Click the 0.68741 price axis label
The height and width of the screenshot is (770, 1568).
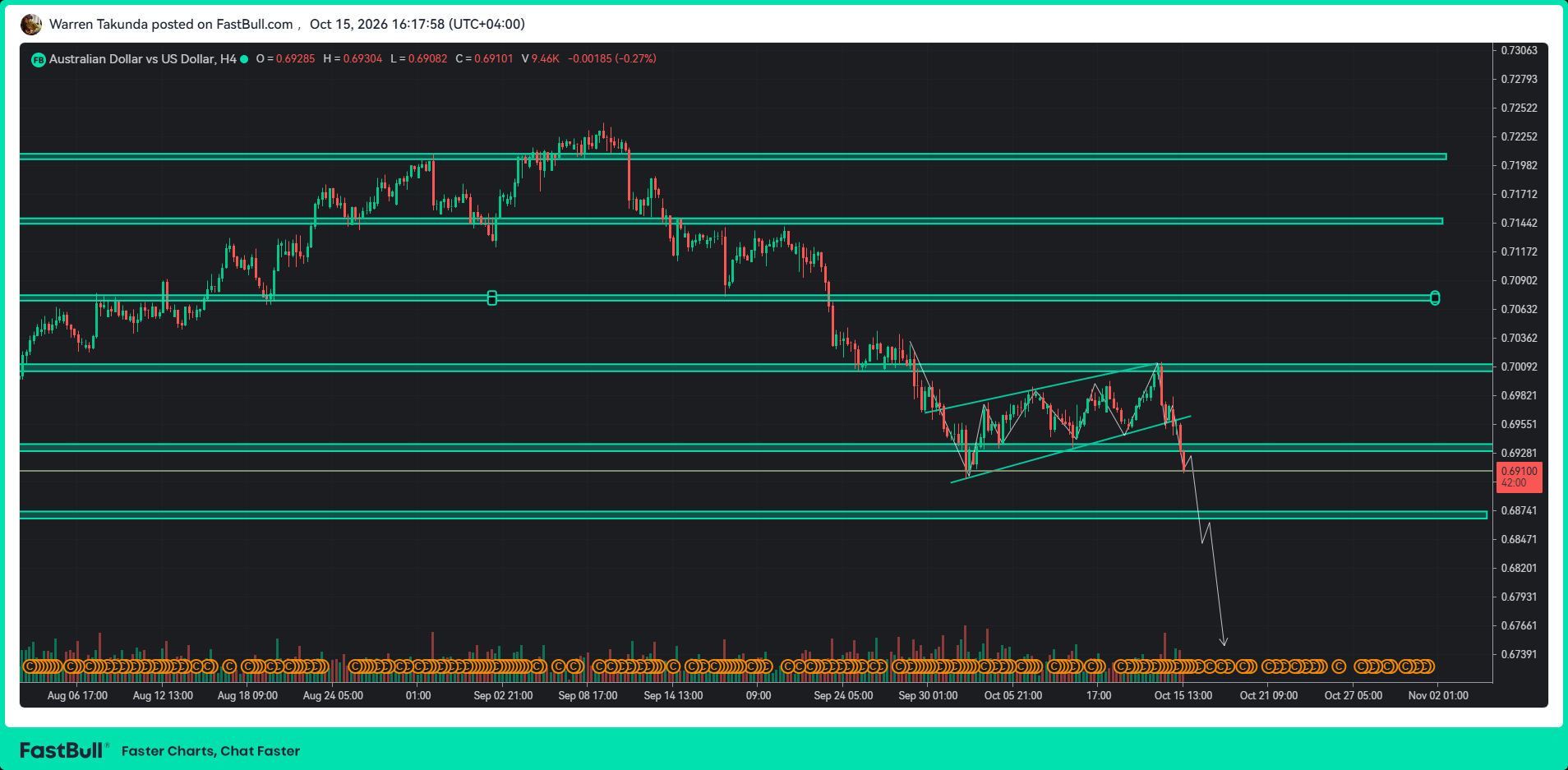(x=1519, y=510)
